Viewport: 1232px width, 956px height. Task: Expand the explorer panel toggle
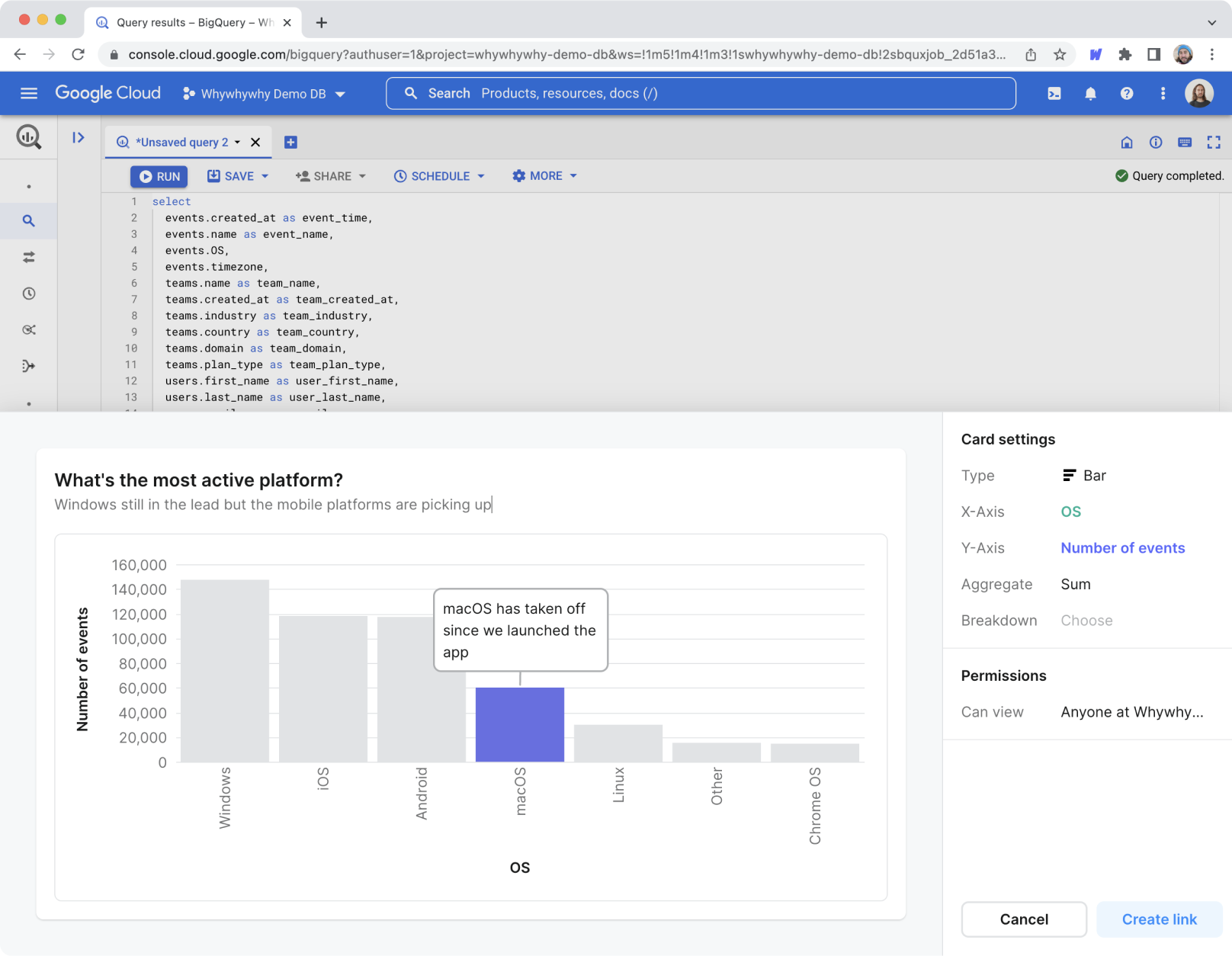coord(79,138)
